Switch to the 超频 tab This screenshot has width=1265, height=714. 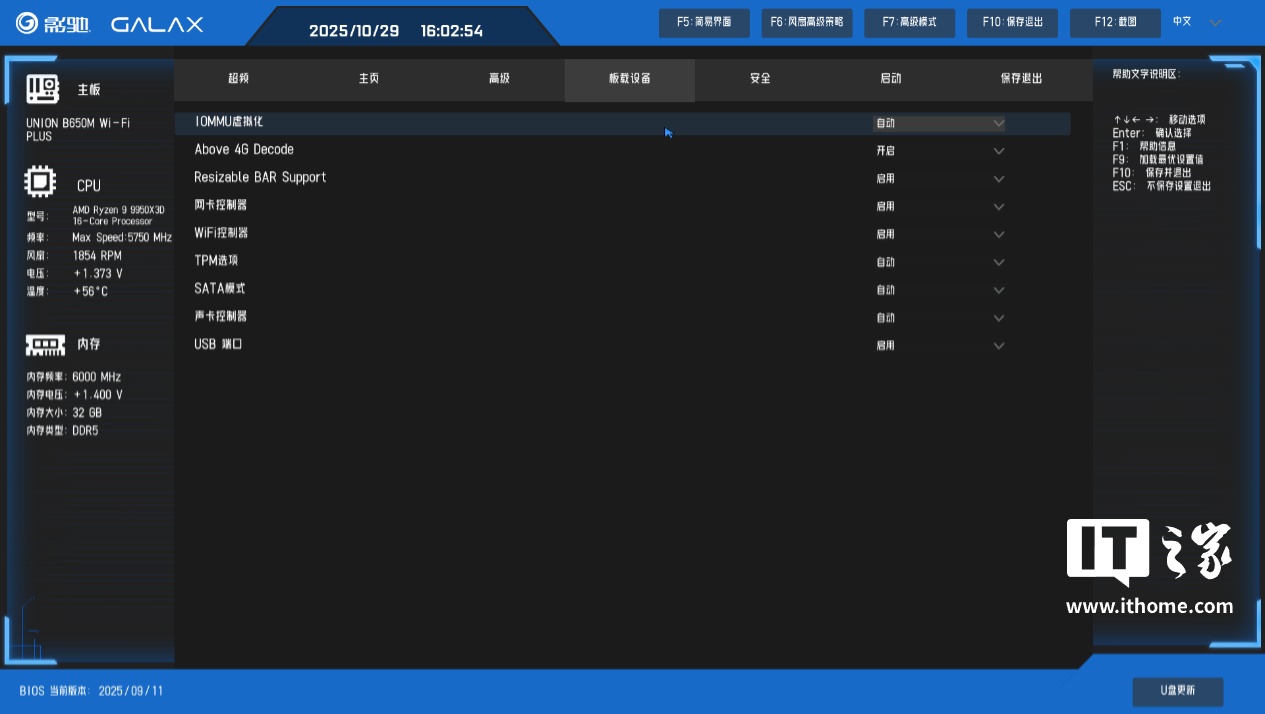point(238,79)
